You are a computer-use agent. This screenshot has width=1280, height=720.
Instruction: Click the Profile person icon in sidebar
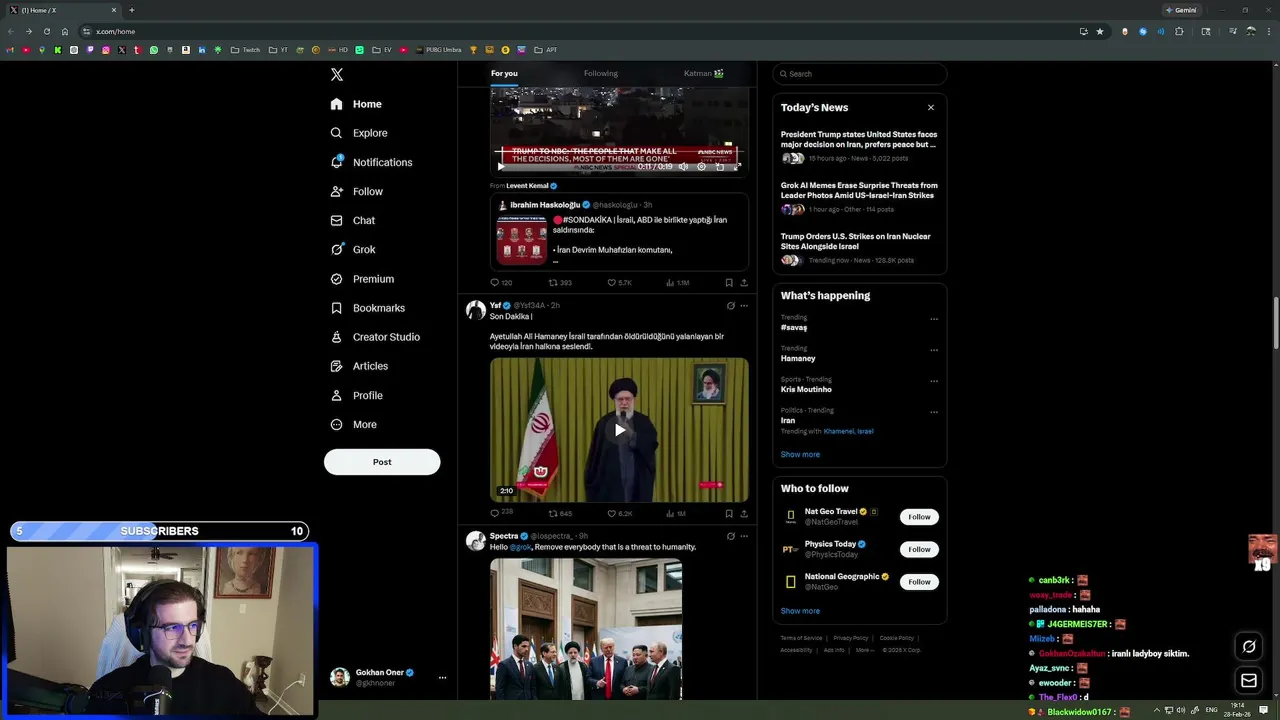point(336,395)
